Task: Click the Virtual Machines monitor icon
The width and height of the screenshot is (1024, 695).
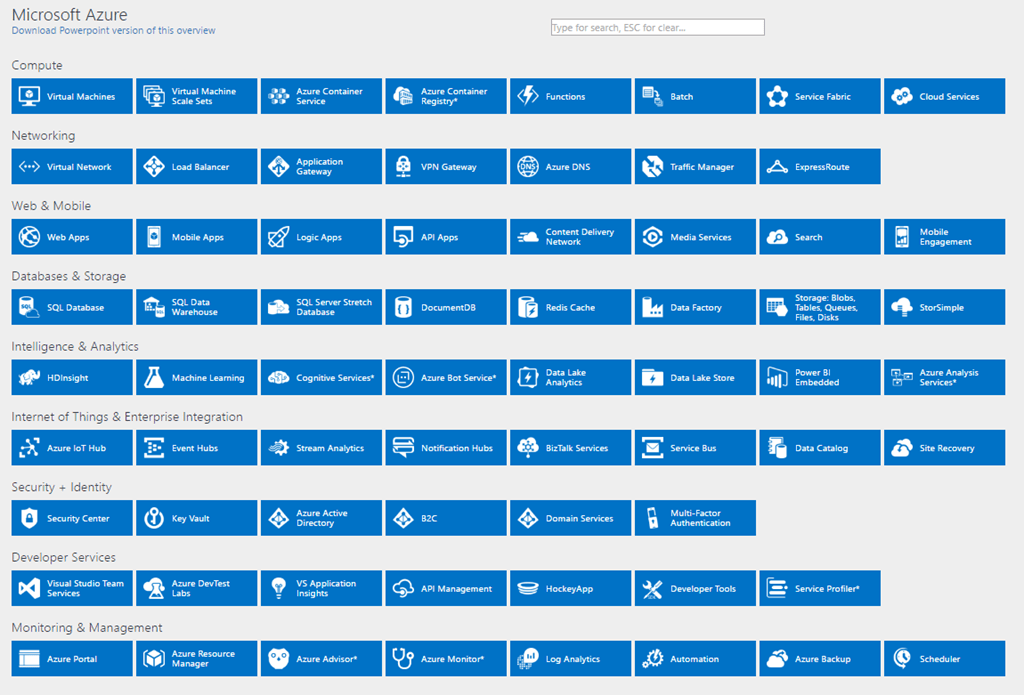Action: point(29,96)
